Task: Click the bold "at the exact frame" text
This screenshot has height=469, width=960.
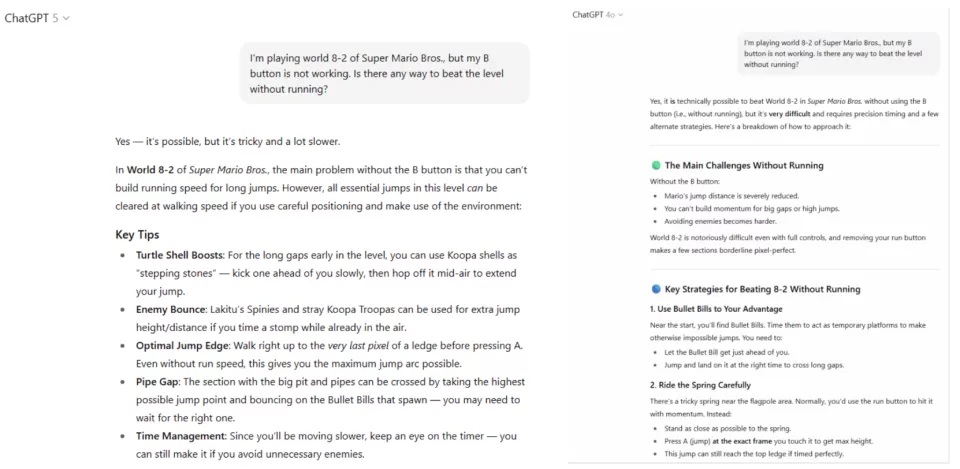Action: pyautogui.click(x=733, y=439)
